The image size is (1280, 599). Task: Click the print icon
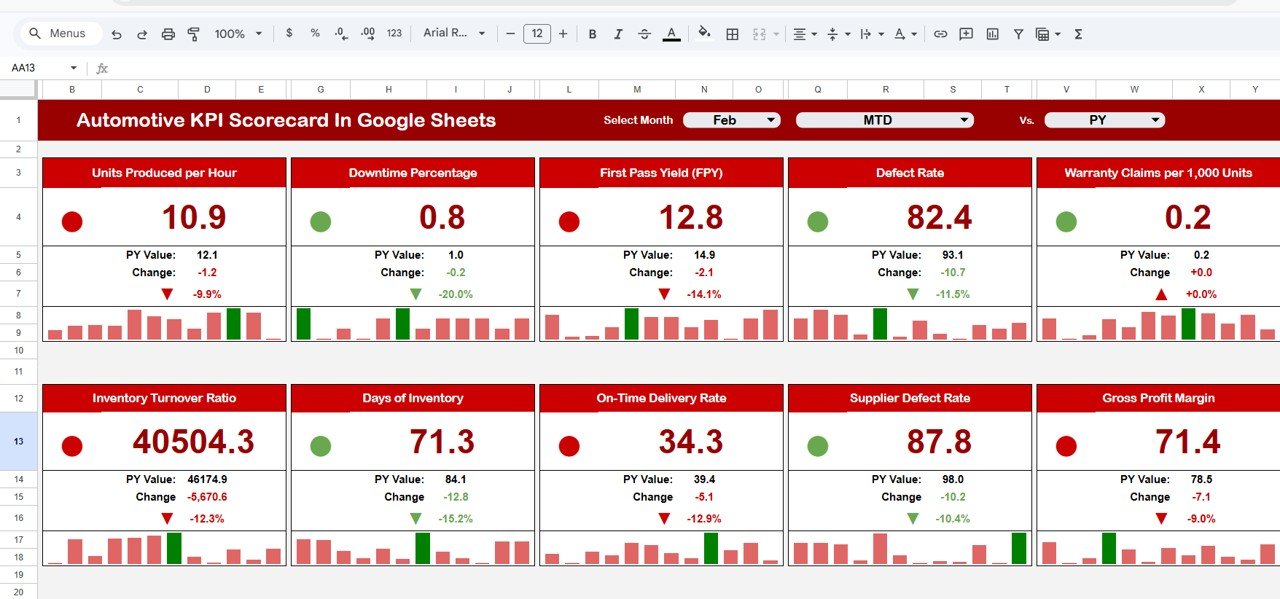click(168, 34)
